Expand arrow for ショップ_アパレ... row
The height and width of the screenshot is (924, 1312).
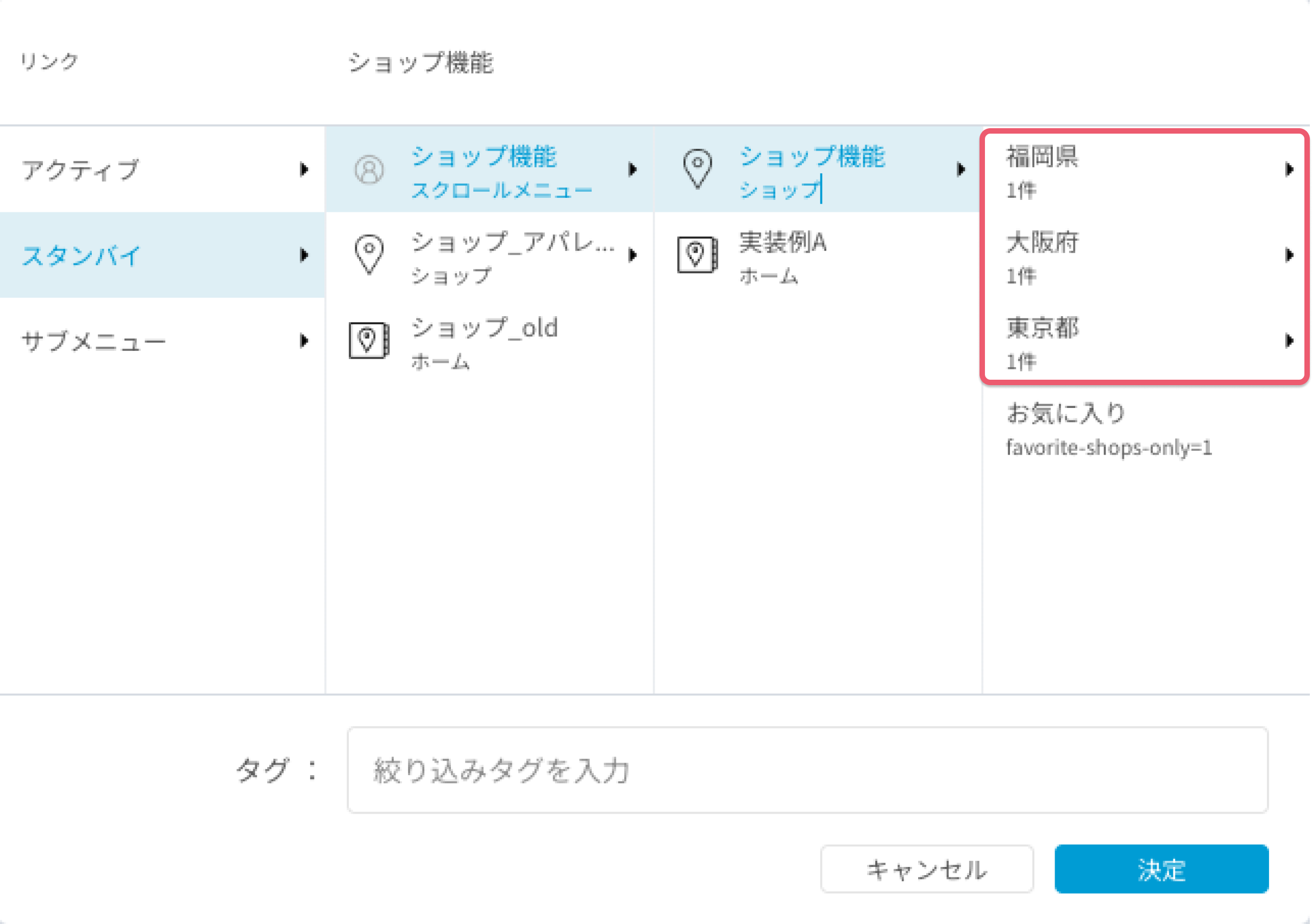[x=632, y=255]
